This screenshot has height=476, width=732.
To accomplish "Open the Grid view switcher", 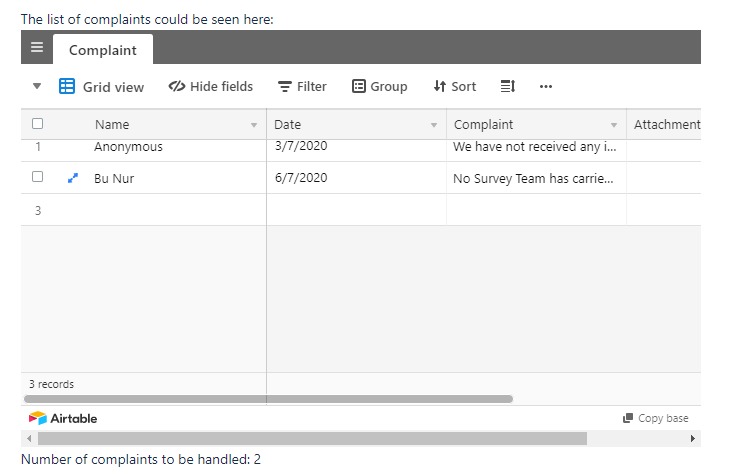I will tap(101, 87).
